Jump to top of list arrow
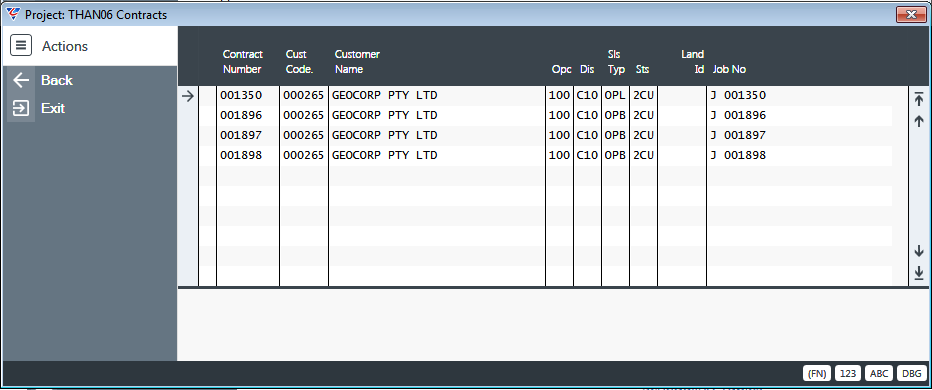The height and width of the screenshot is (390, 932). 919,99
